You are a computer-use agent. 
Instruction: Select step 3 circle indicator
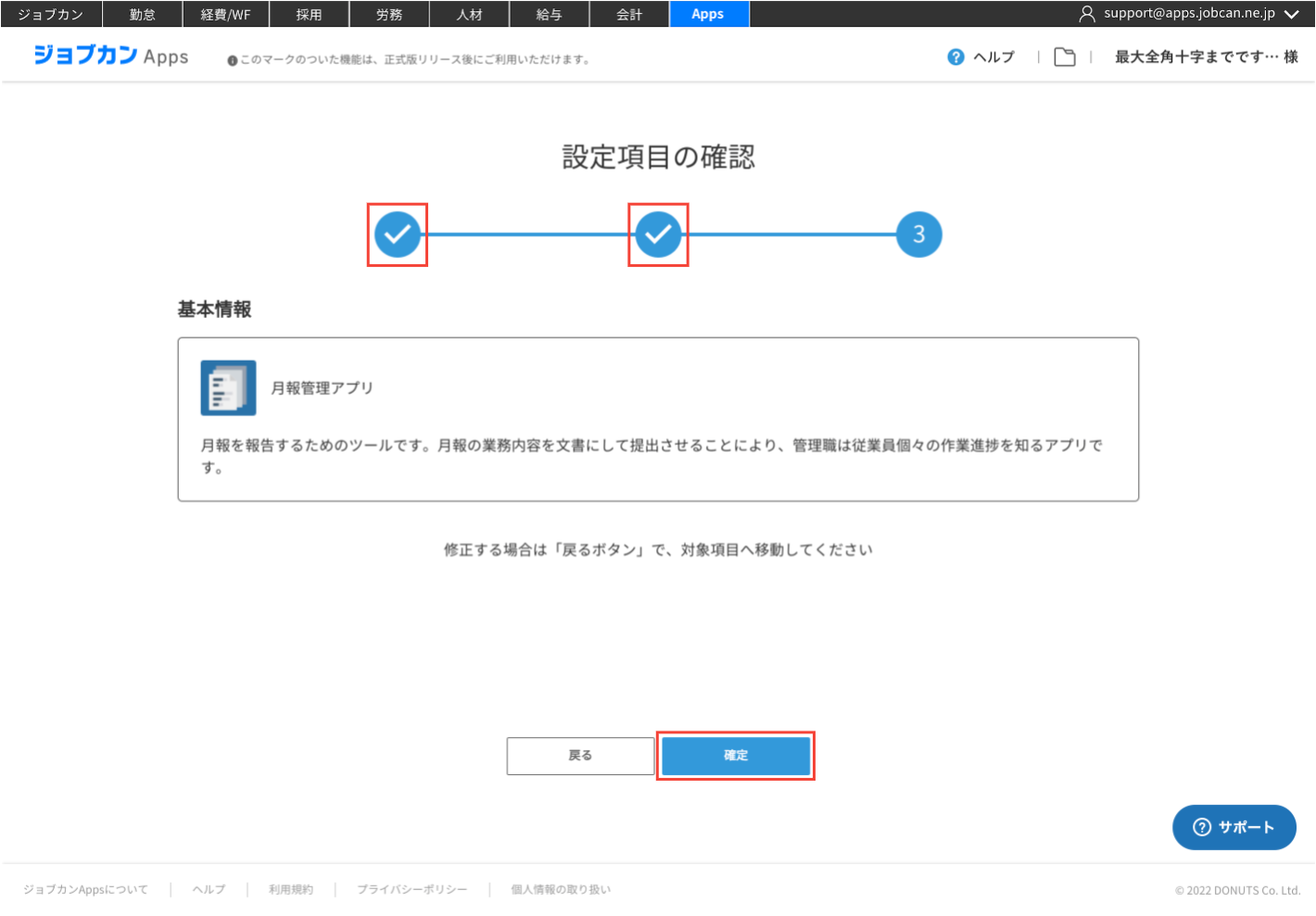[x=918, y=235]
